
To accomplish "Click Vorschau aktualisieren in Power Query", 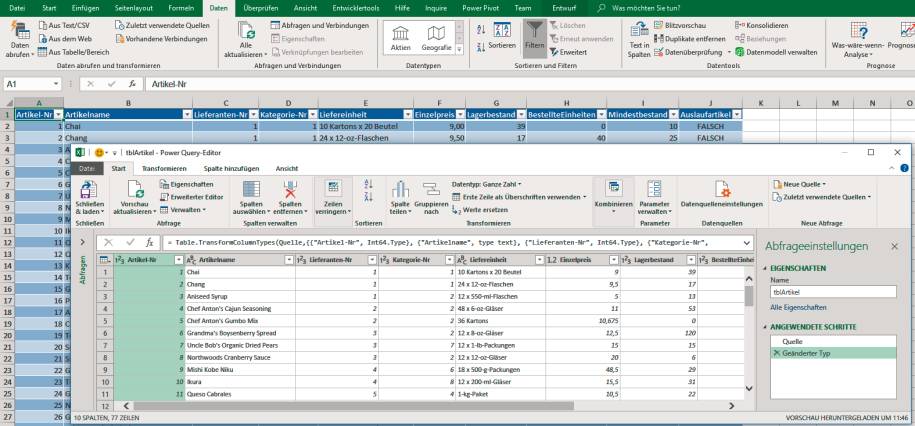I will tap(135, 198).
